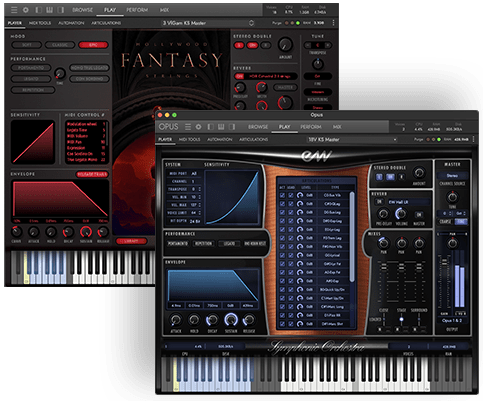Screen dimensions: 483x401
Task: Open the 3 VlGam KS Master instrument selector
Action: point(208,23)
